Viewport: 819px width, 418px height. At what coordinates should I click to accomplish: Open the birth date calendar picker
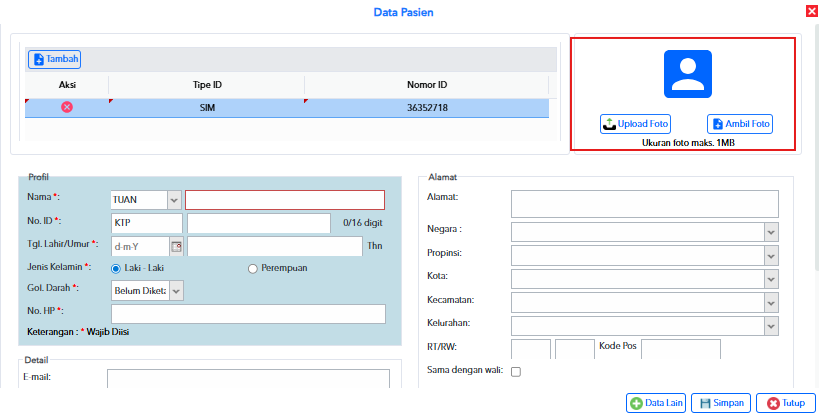coord(177,247)
